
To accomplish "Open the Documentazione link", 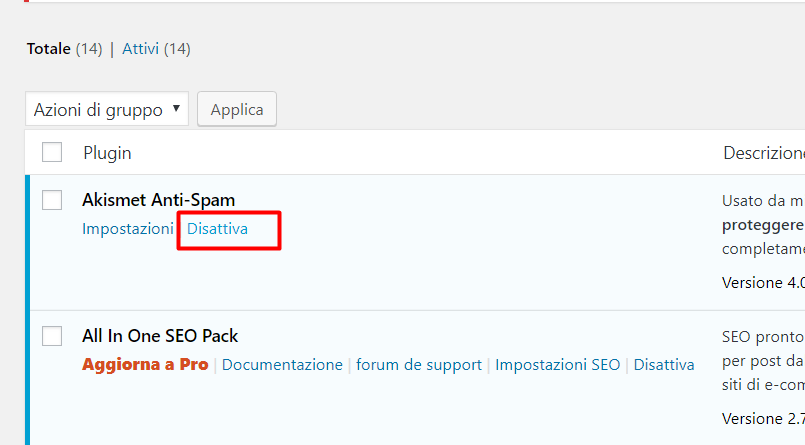I will 282,365.
